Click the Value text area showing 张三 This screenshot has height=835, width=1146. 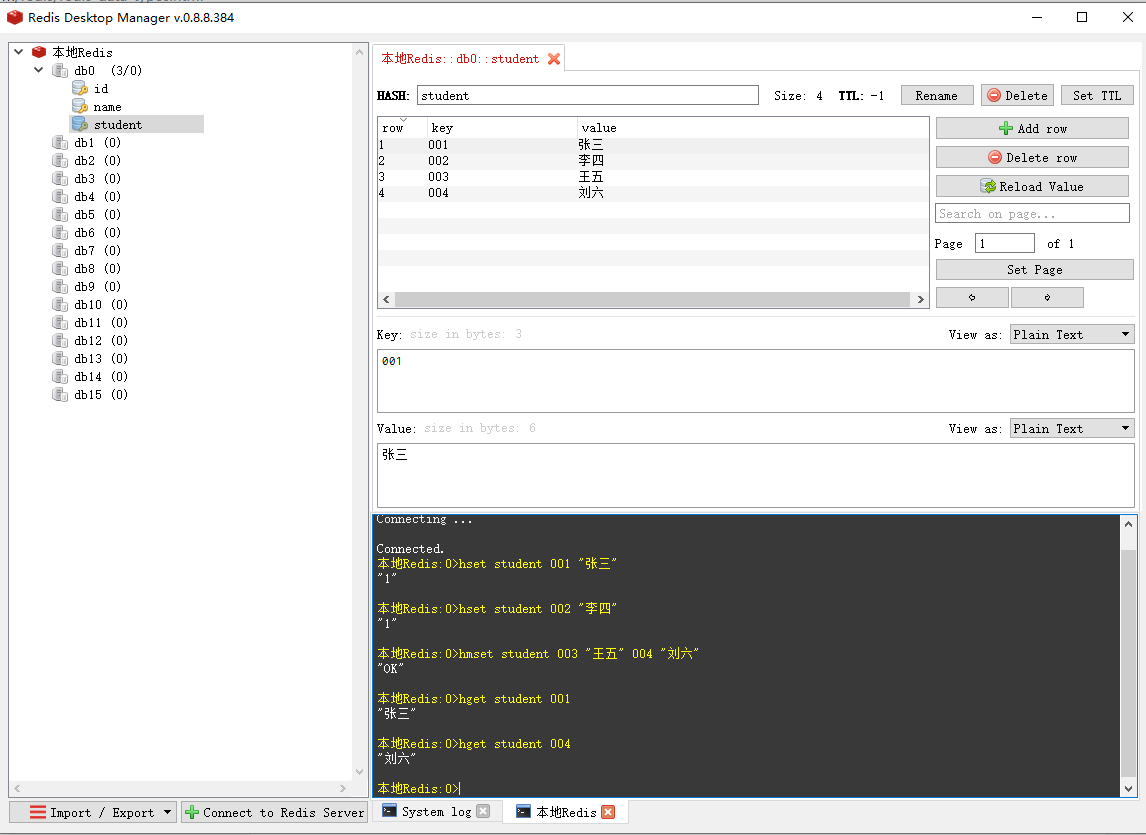(x=756, y=475)
